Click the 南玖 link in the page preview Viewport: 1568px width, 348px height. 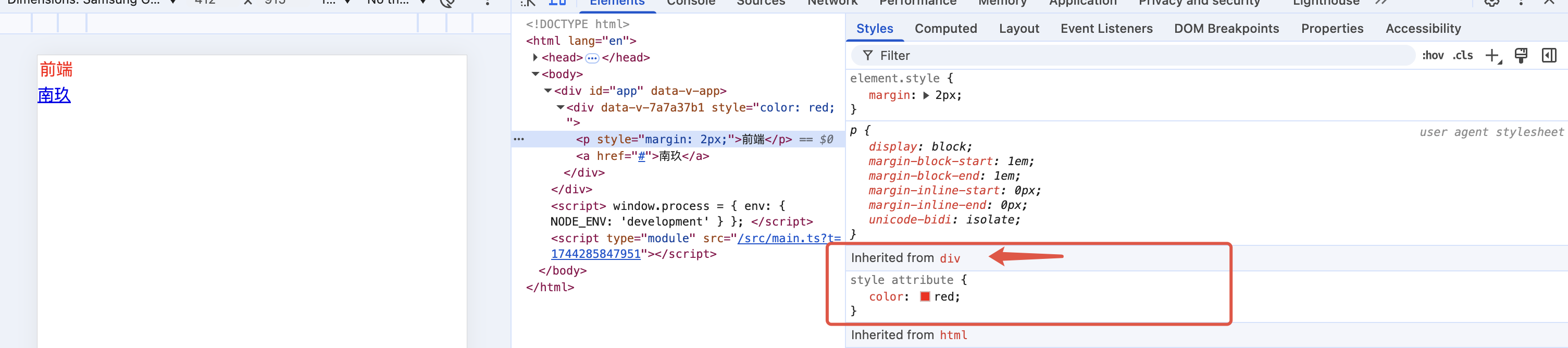pos(54,95)
